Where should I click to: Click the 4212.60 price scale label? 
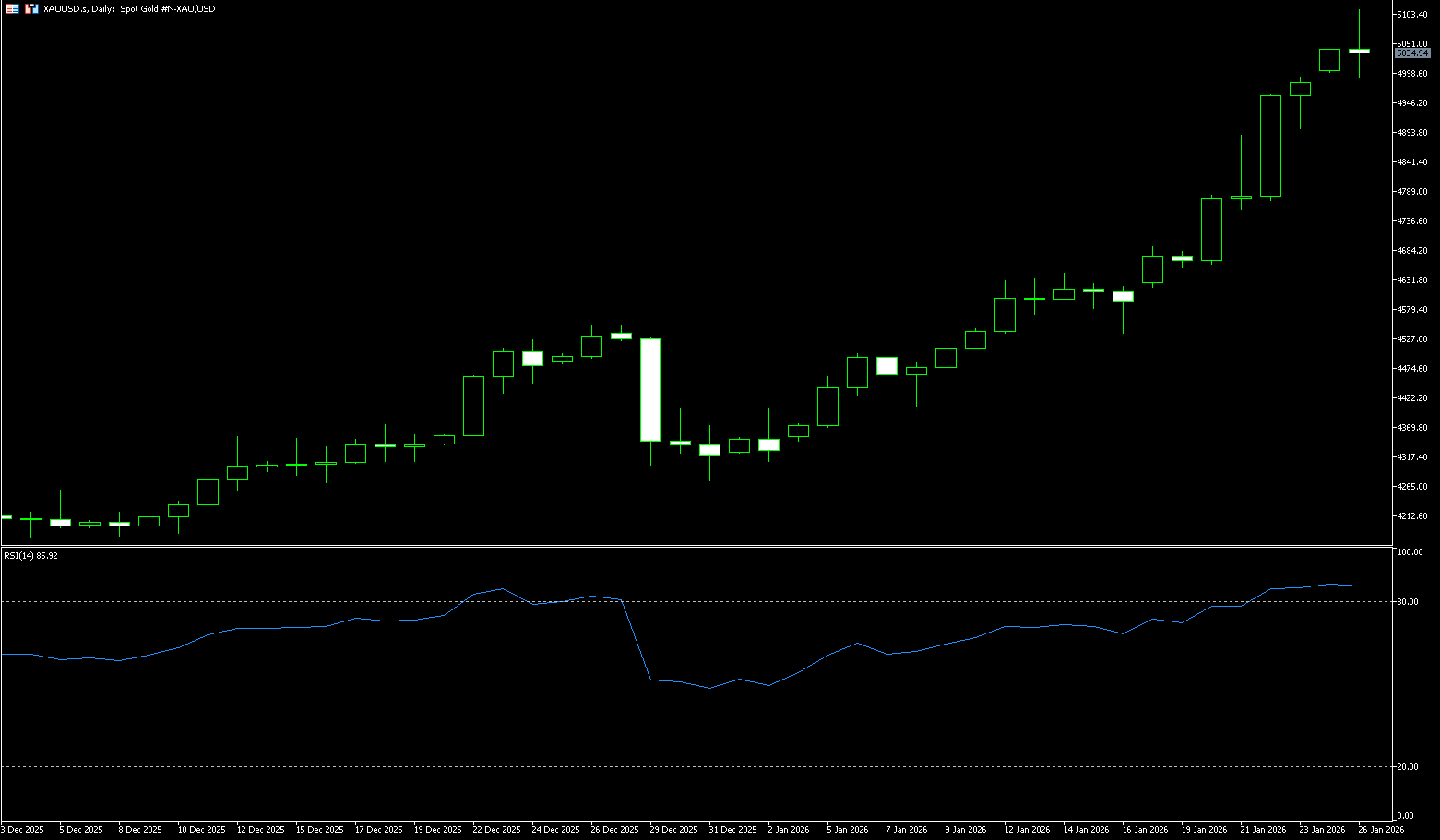[x=1412, y=516]
